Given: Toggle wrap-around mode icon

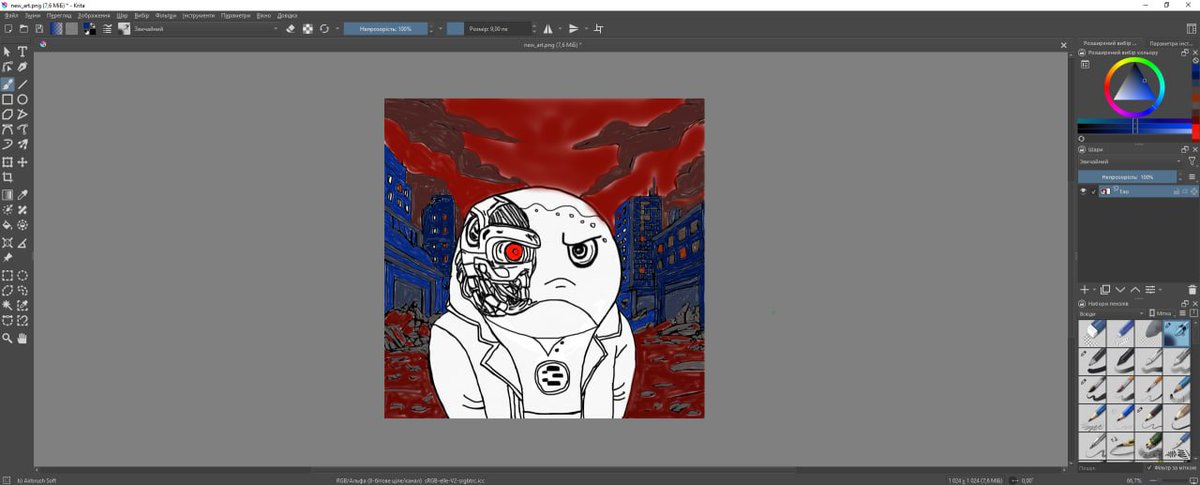Looking at the screenshot, I should click(599, 29).
